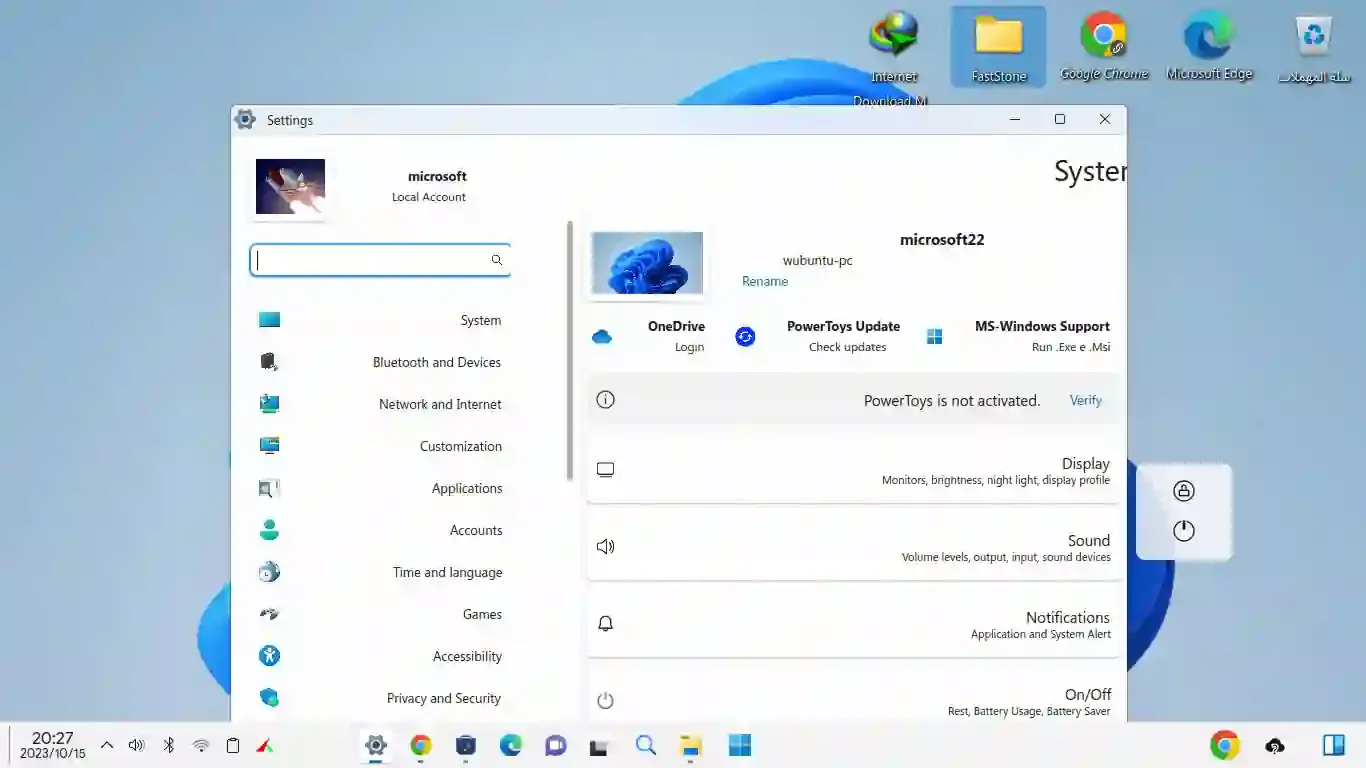Screen dimensions: 1366x768
Task: Click the sidebar vertical scrollbar
Action: (570, 350)
